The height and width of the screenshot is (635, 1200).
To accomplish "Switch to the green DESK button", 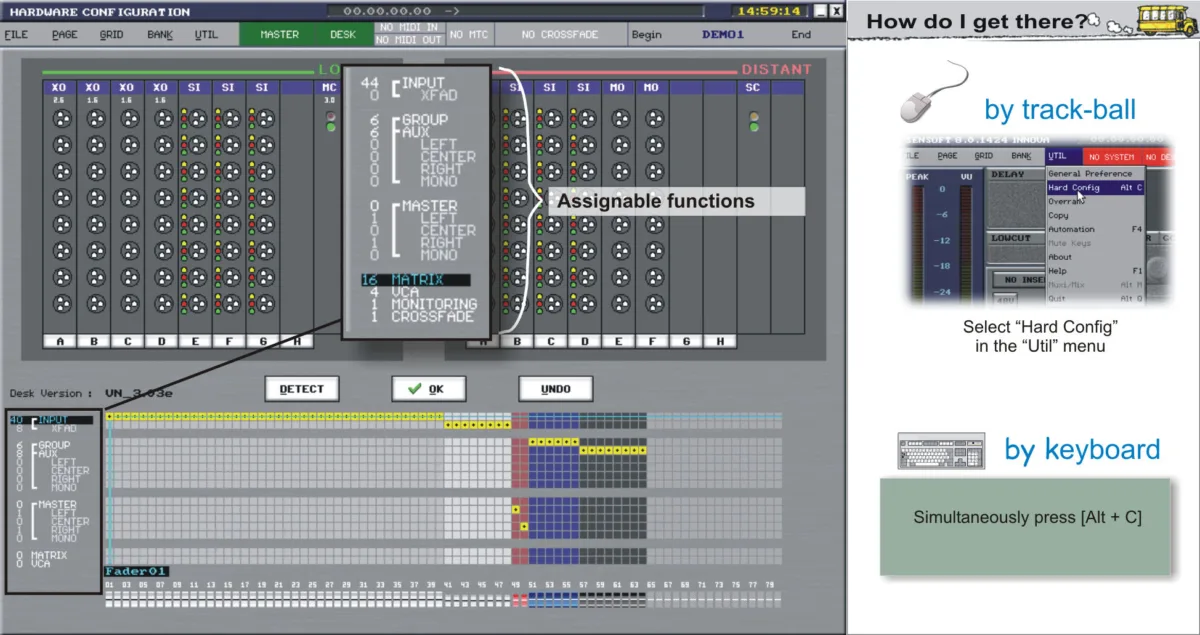I will [x=343, y=34].
